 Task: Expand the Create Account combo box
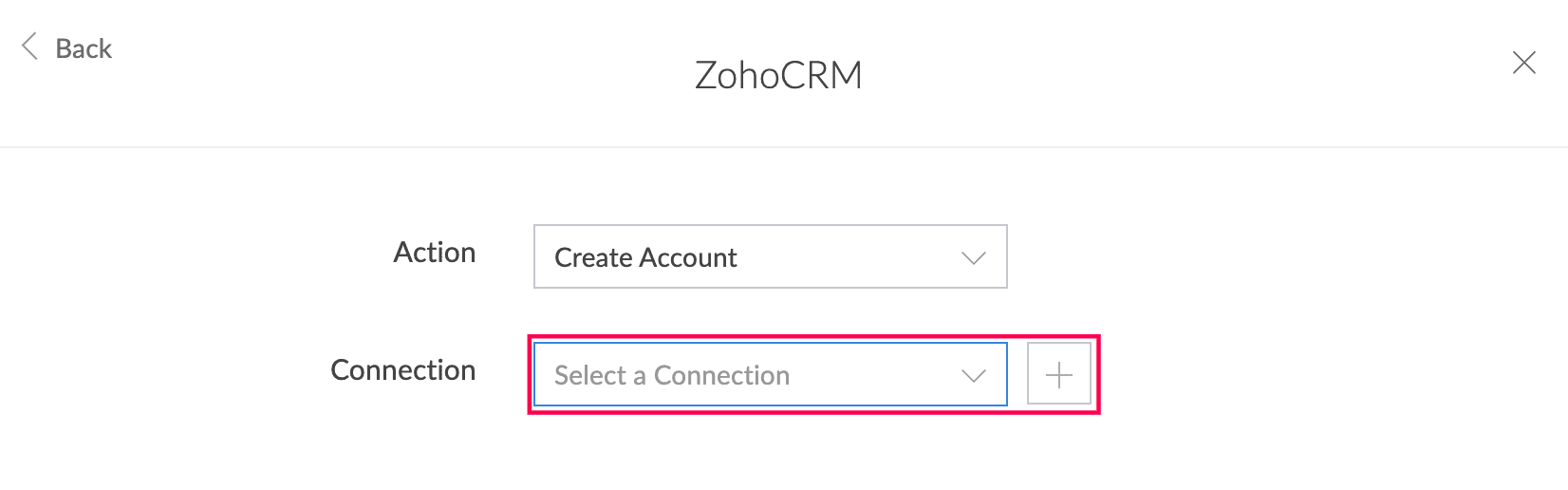(x=771, y=256)
